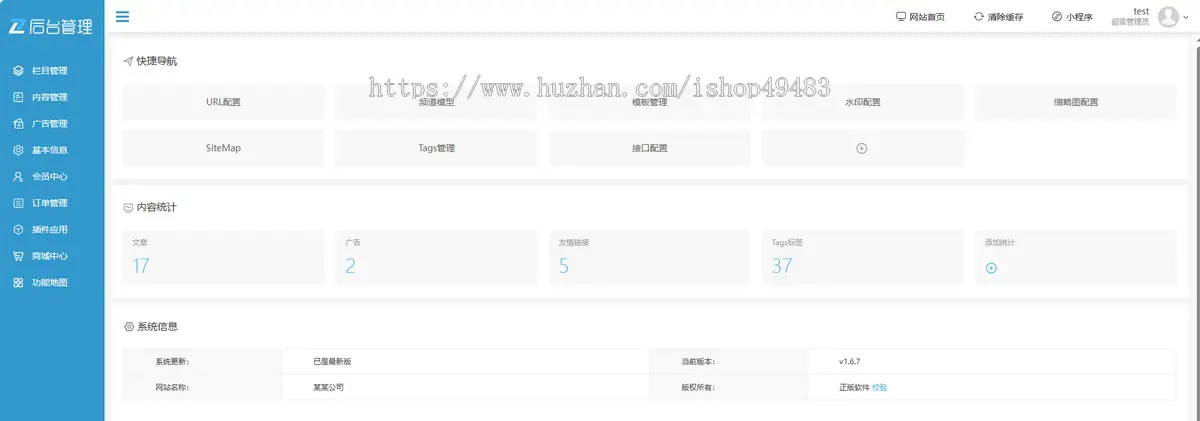Open the Tags管理 shortcut
The image size is (1200, 421).
tap(437, 148)
